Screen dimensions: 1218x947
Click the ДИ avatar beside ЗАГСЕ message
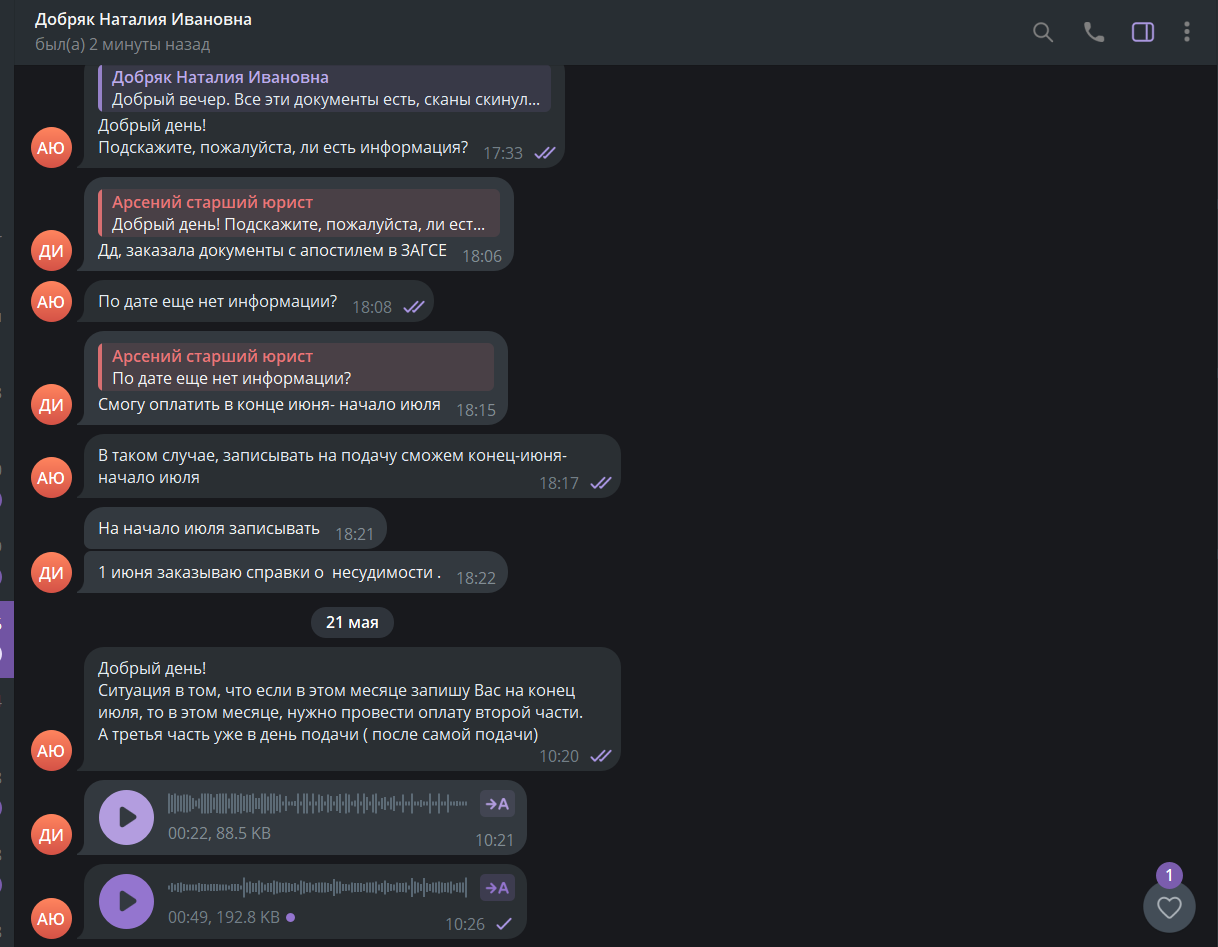(x=51, y=251)
